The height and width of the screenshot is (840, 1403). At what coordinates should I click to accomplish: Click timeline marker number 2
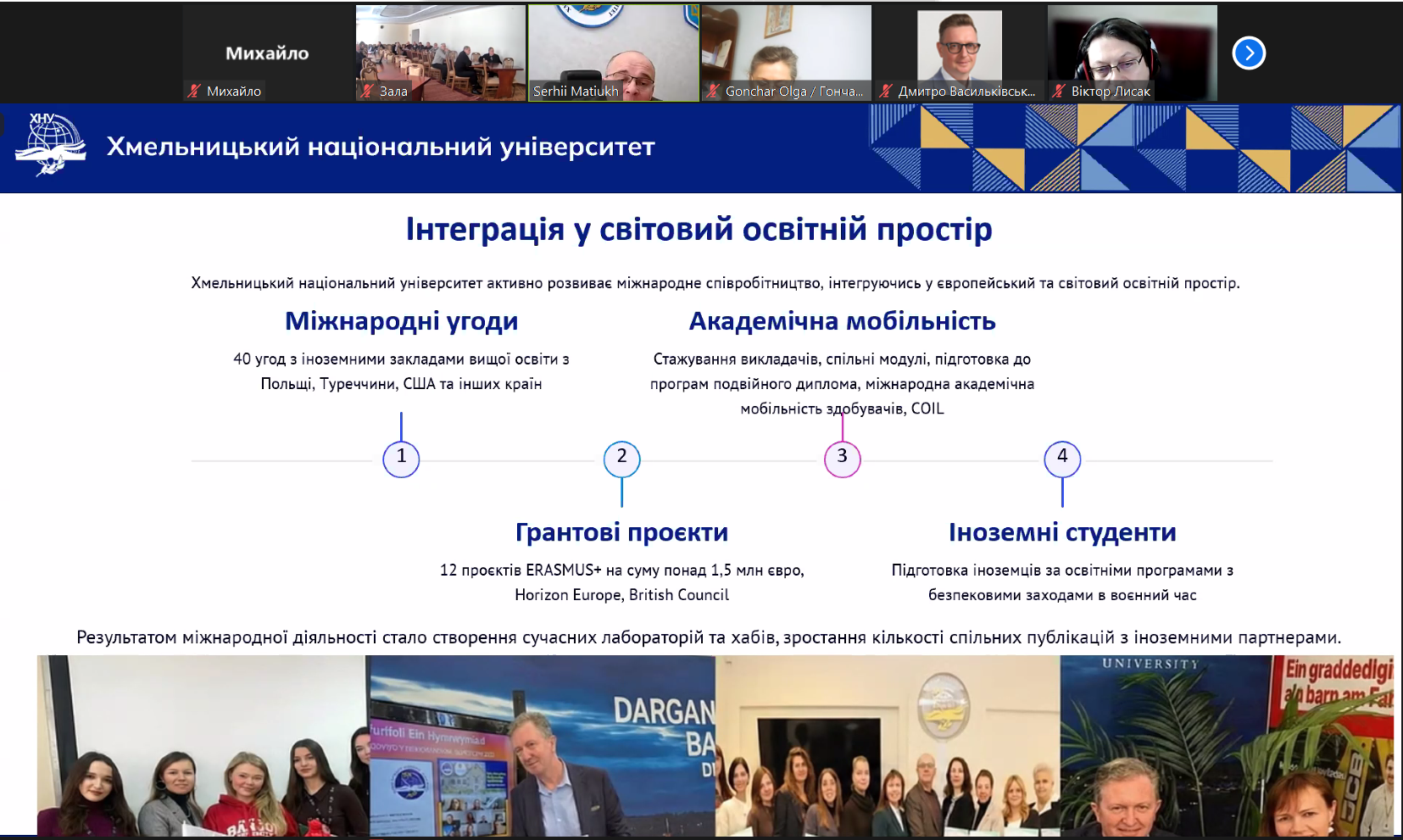pos(621,459)
